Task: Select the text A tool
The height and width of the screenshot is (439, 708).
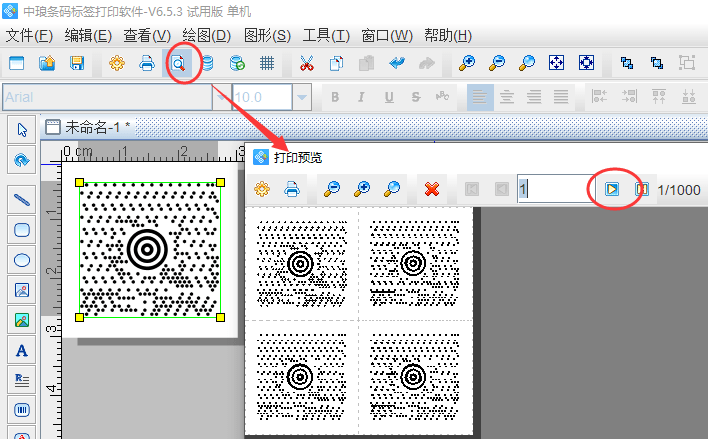Action: point(22,350)
